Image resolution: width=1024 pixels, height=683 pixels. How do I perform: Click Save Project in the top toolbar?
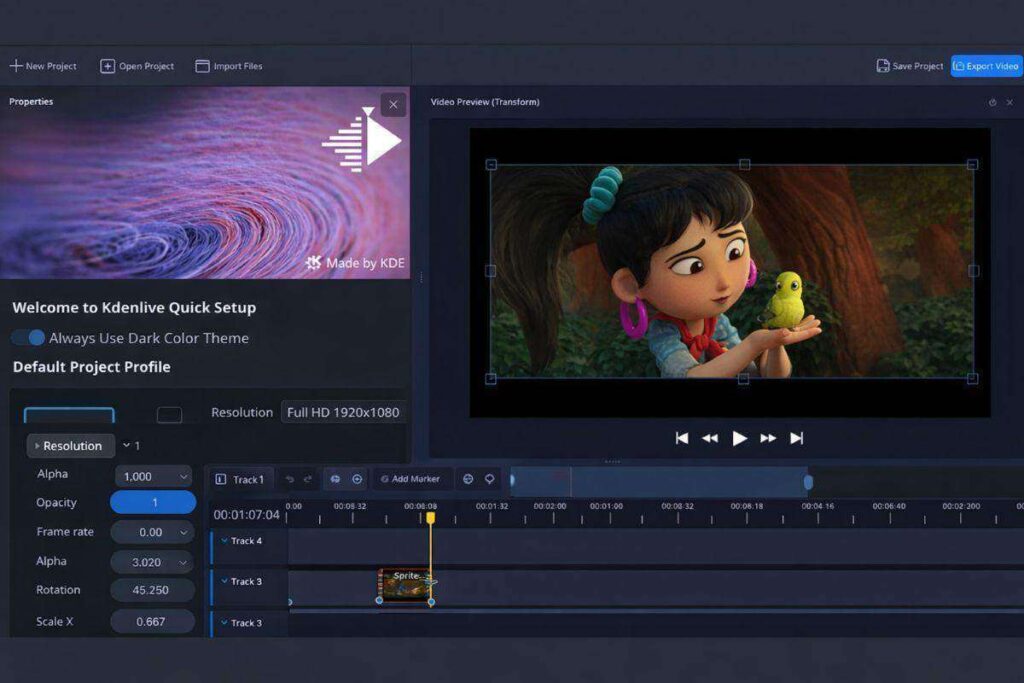pos(910,65)
